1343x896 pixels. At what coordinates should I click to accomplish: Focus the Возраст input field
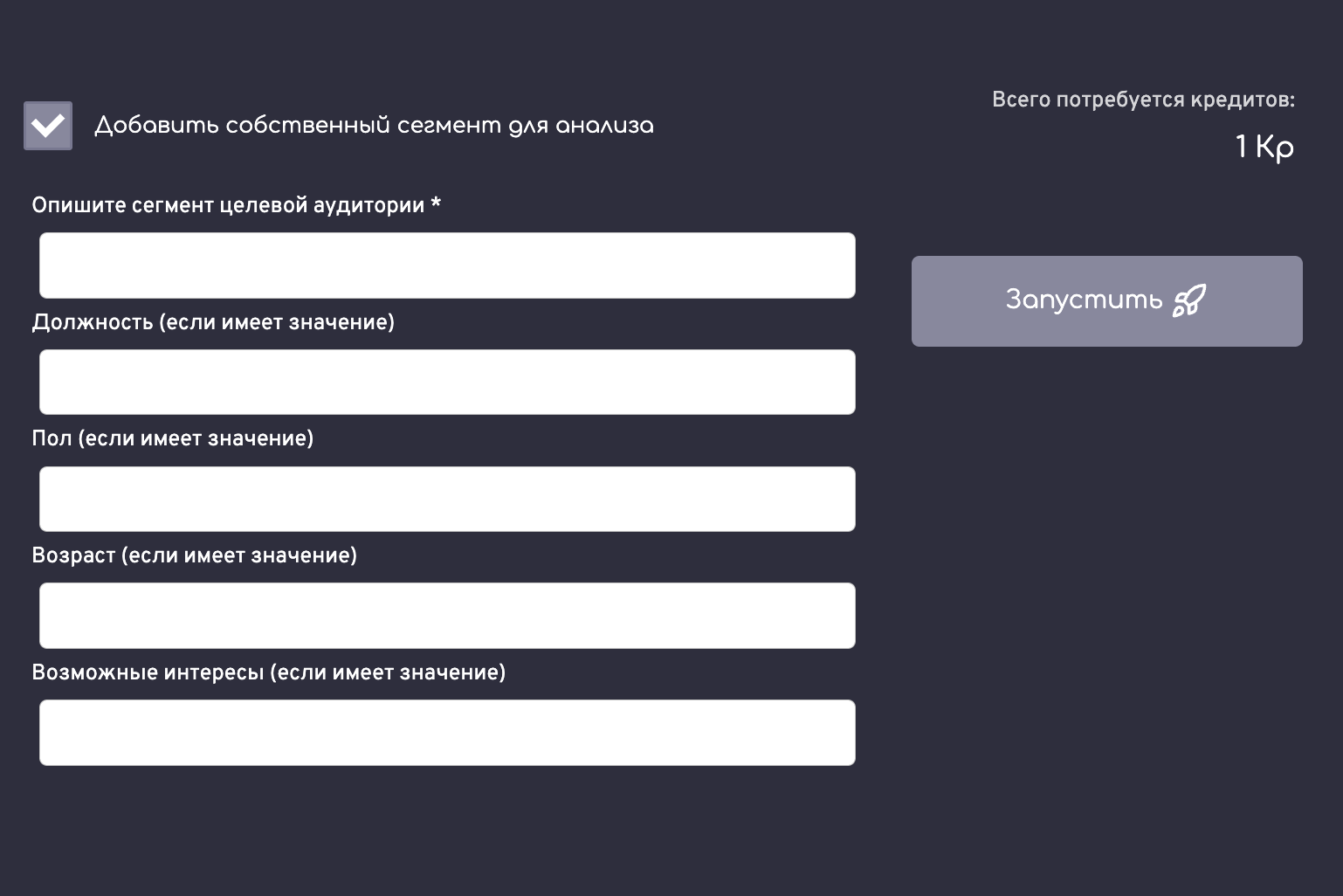(x=447, y=616)
